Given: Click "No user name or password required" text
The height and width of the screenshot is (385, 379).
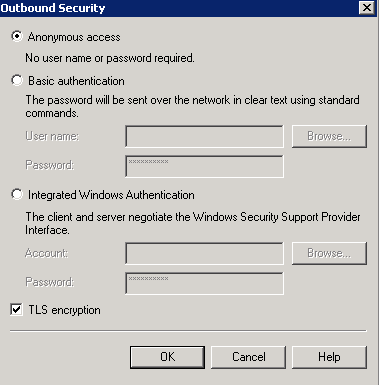Looking at the screenshot, I should (110, 58).
